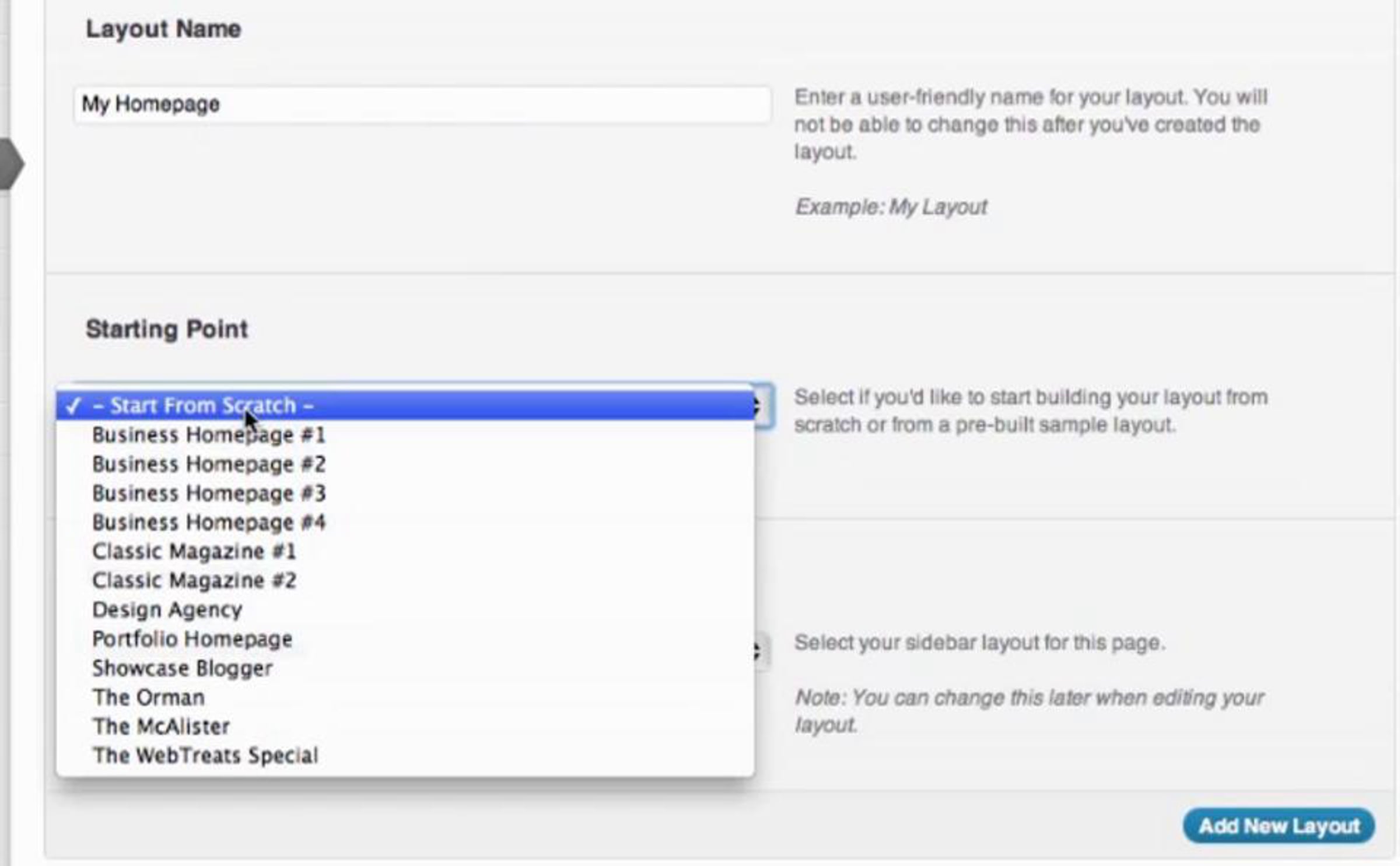This screenshot has height=866, width=1400.
Task: Choose The WebTreats Special layout
Action: click(x=405, y=756)
